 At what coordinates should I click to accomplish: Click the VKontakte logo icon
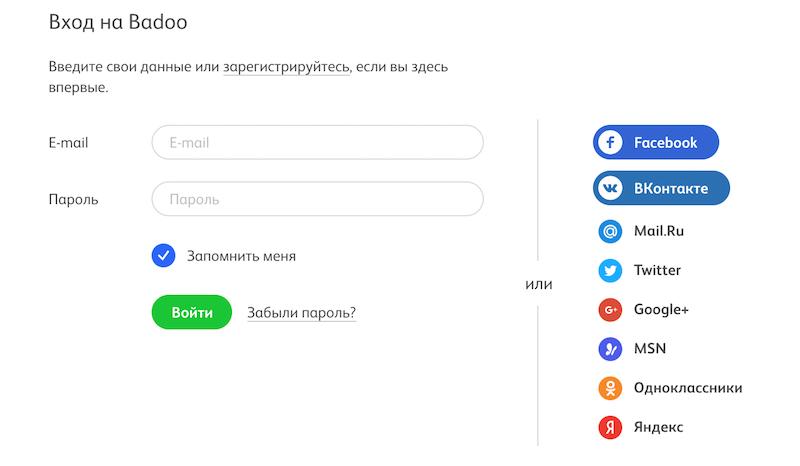click(610, 188)
